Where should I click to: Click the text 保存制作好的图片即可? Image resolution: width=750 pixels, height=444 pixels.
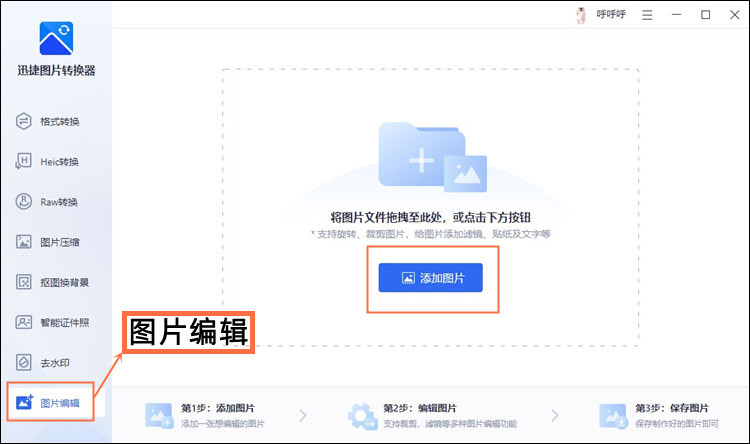[x=677, y=424]
